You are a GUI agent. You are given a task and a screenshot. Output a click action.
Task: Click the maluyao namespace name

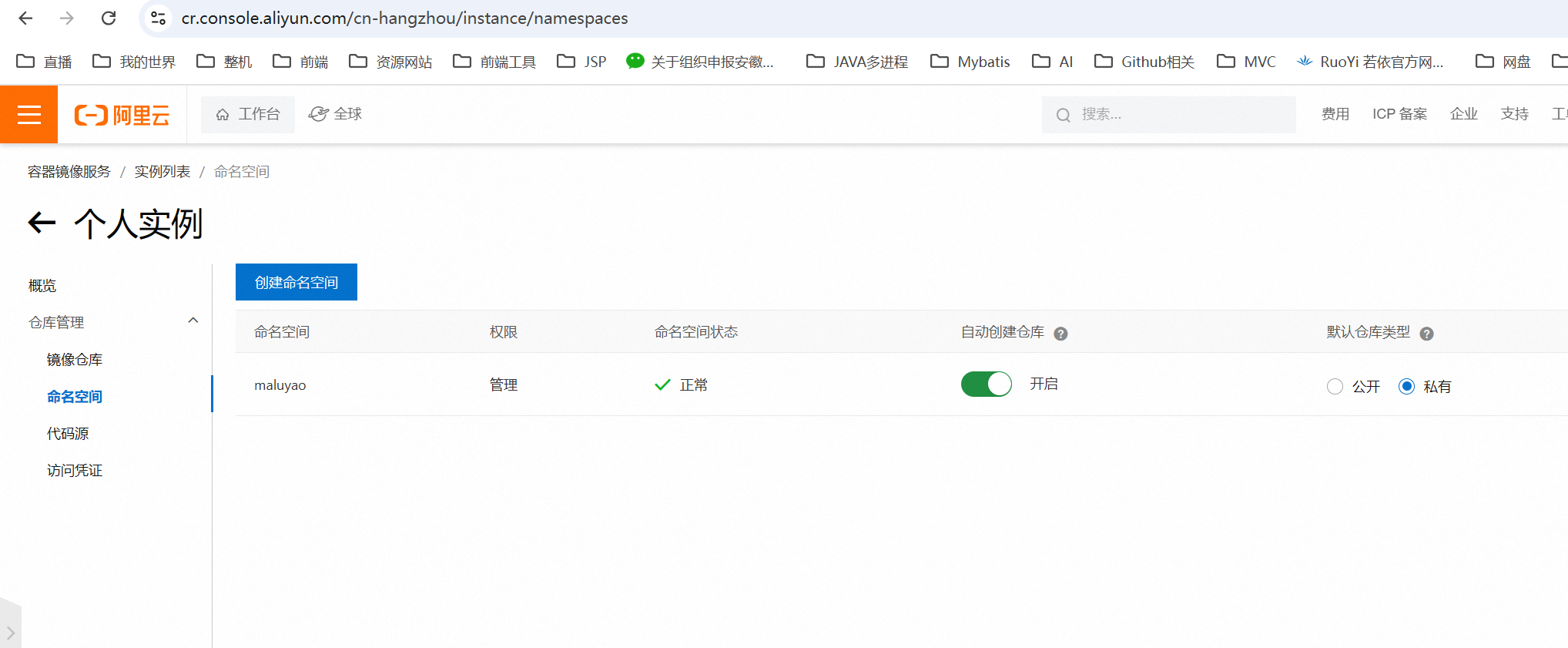coord(280,385)
